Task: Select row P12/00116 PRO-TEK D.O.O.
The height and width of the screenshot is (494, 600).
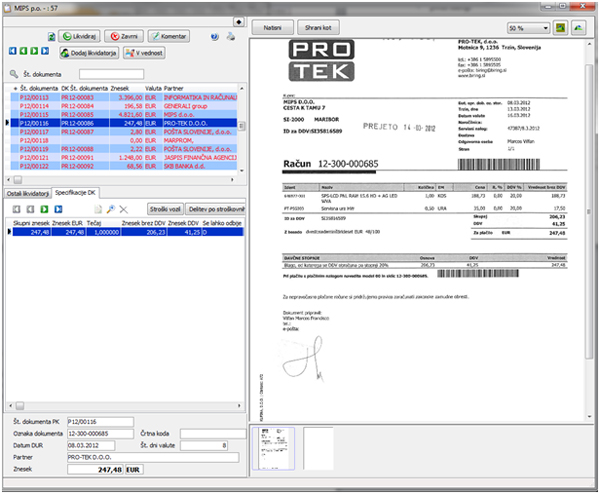Action: point(124,123)
